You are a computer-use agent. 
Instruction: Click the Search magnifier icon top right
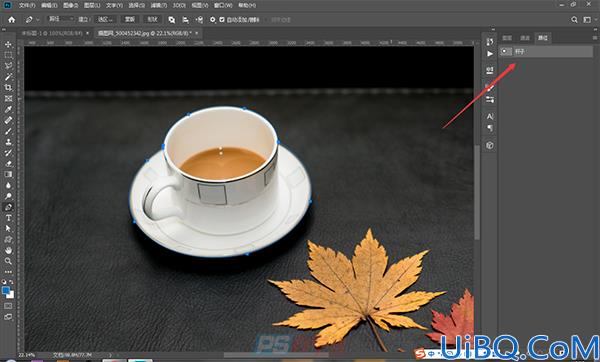coord(574,20)
